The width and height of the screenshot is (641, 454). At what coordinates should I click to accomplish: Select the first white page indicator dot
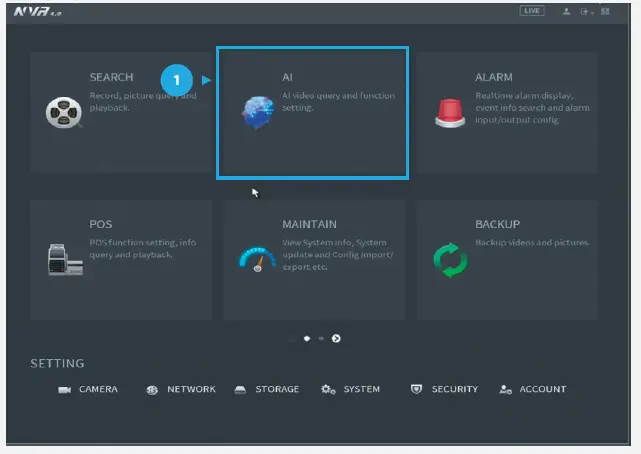pyautogui.click(x=307, y=338)
